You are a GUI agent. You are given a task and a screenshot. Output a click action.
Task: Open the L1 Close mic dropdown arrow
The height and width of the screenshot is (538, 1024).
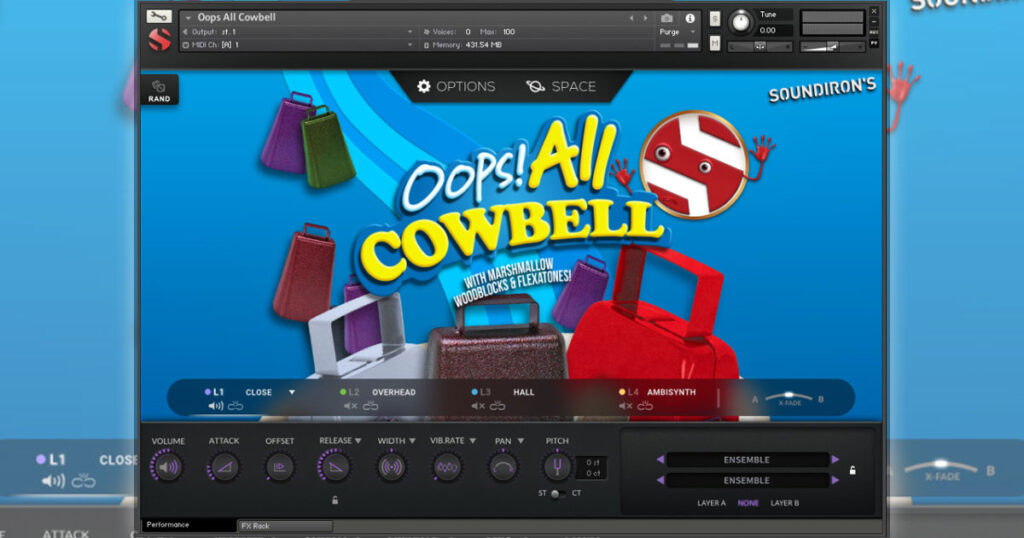click(292, 392)
